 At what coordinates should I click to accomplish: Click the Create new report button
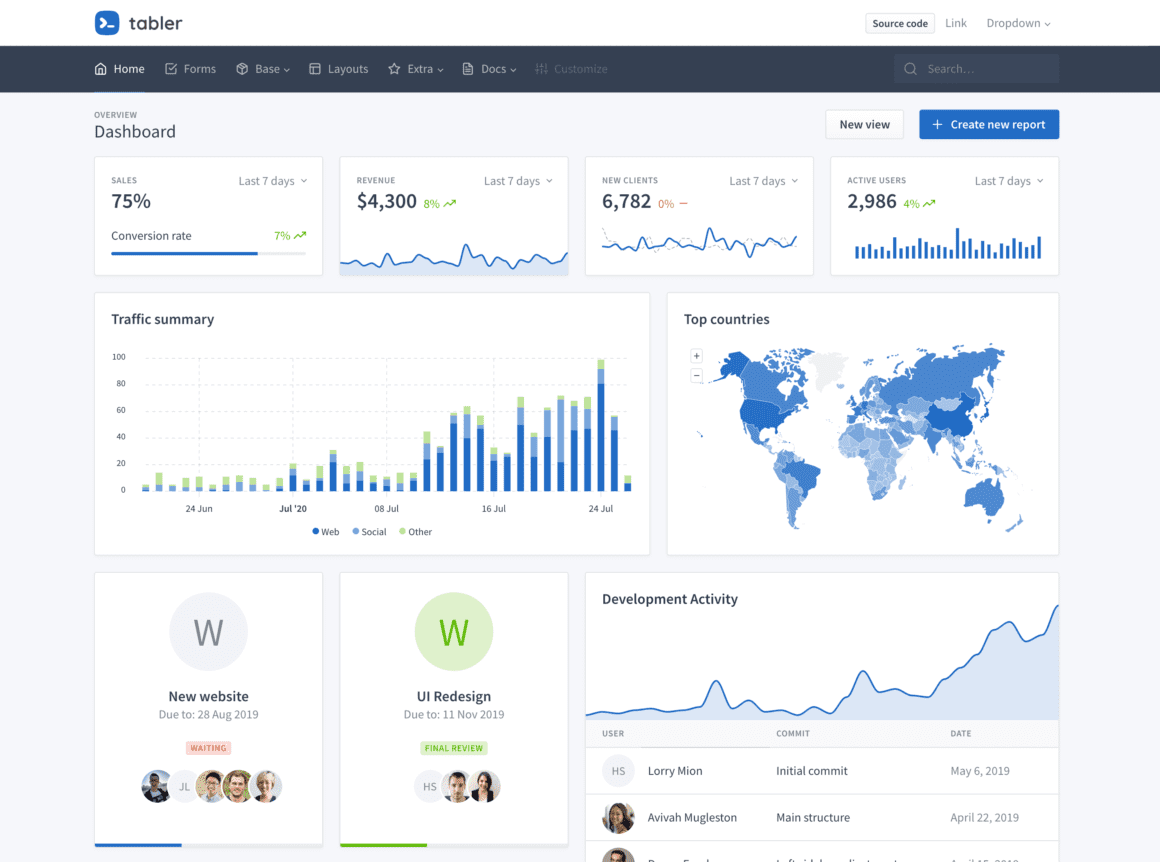point(988,124)
